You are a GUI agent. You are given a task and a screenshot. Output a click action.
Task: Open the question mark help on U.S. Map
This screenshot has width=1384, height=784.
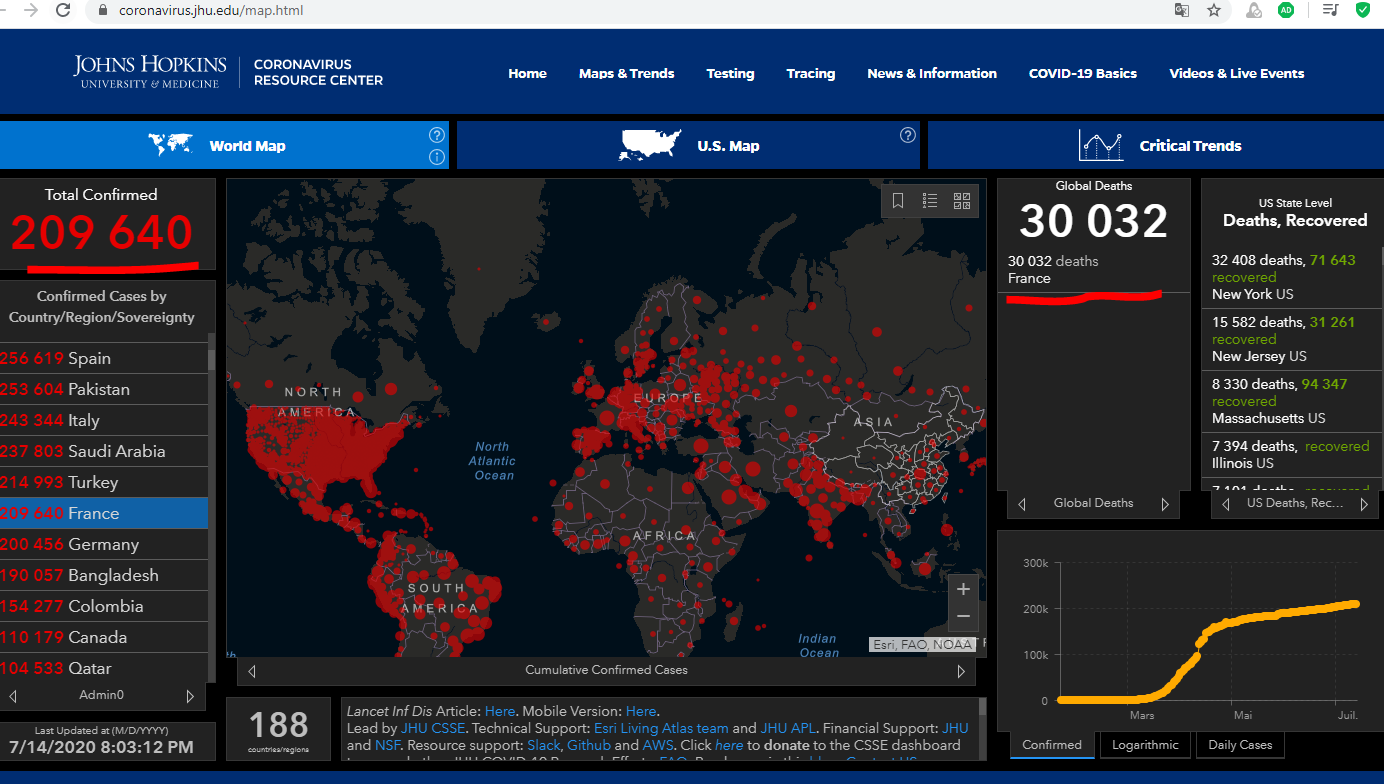tap(908, 135)
